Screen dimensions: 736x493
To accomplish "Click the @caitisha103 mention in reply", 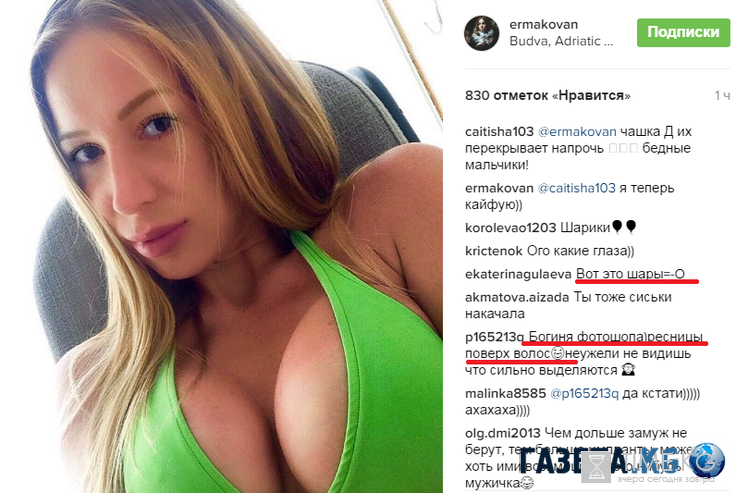I will (576, 188).
